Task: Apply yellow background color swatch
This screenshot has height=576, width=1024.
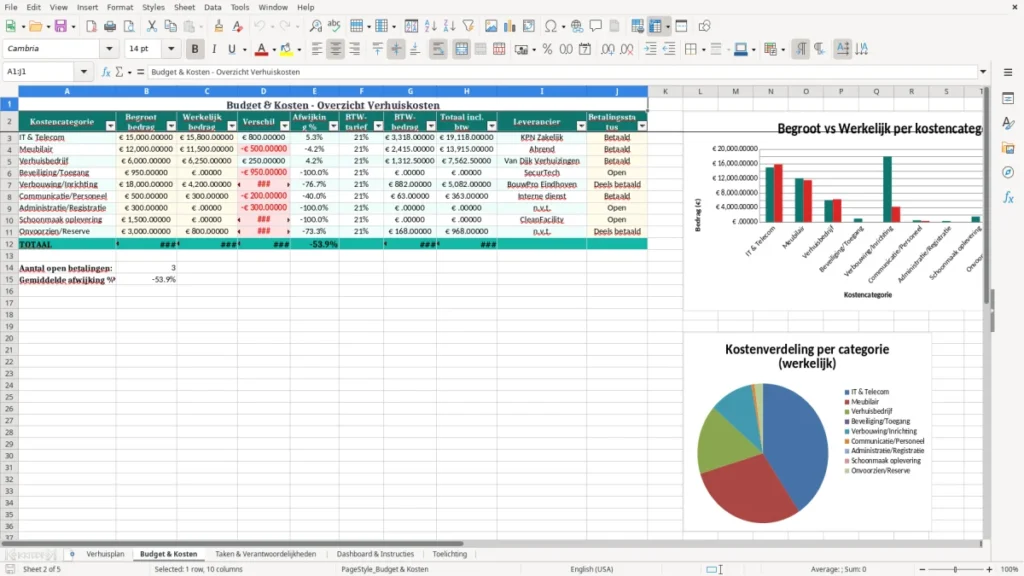Action: (x=286, y=49)
